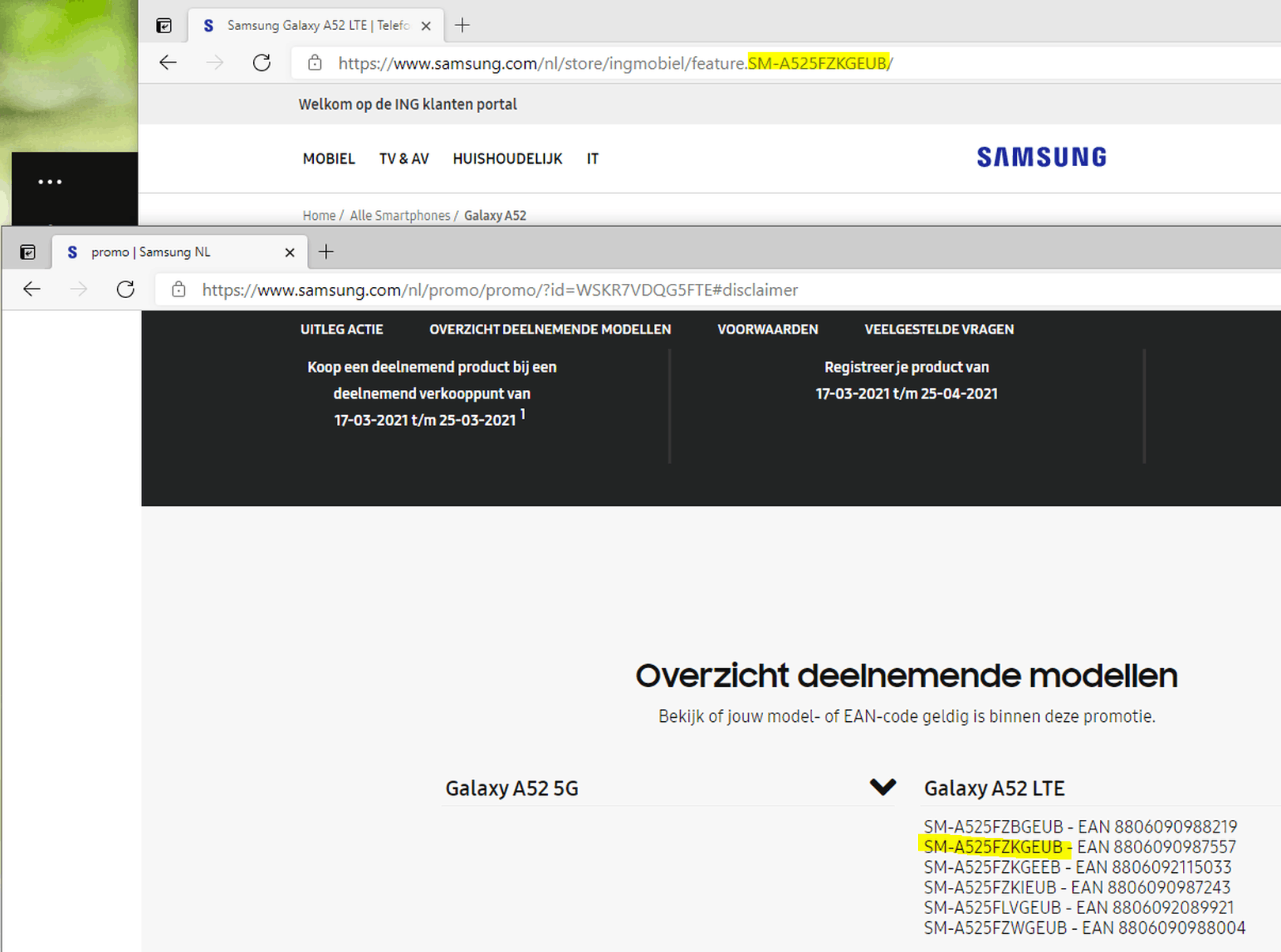The image size is (1281, 952).
Task: Click forward arrow in promo window
Action: [x=78, y=289]
